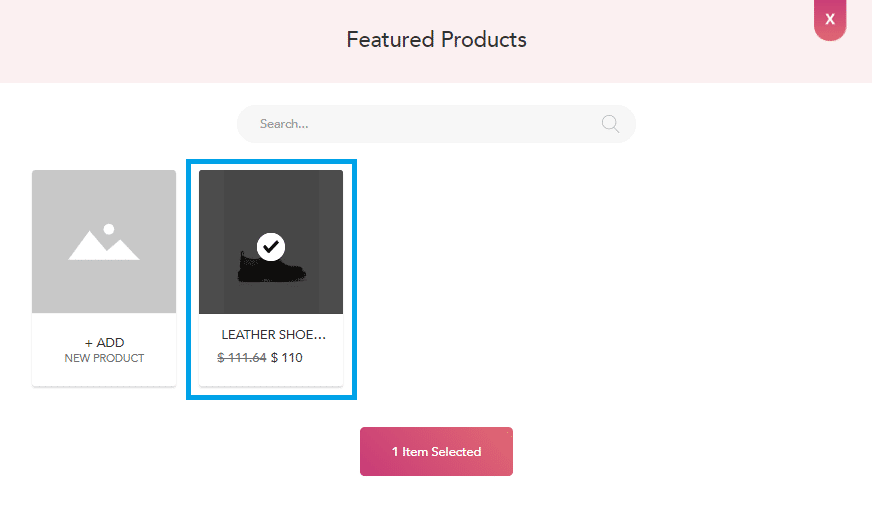Confirm with 1 Item Selected button
The width and height of the screenshot is (872, 505).
(436, 452)
